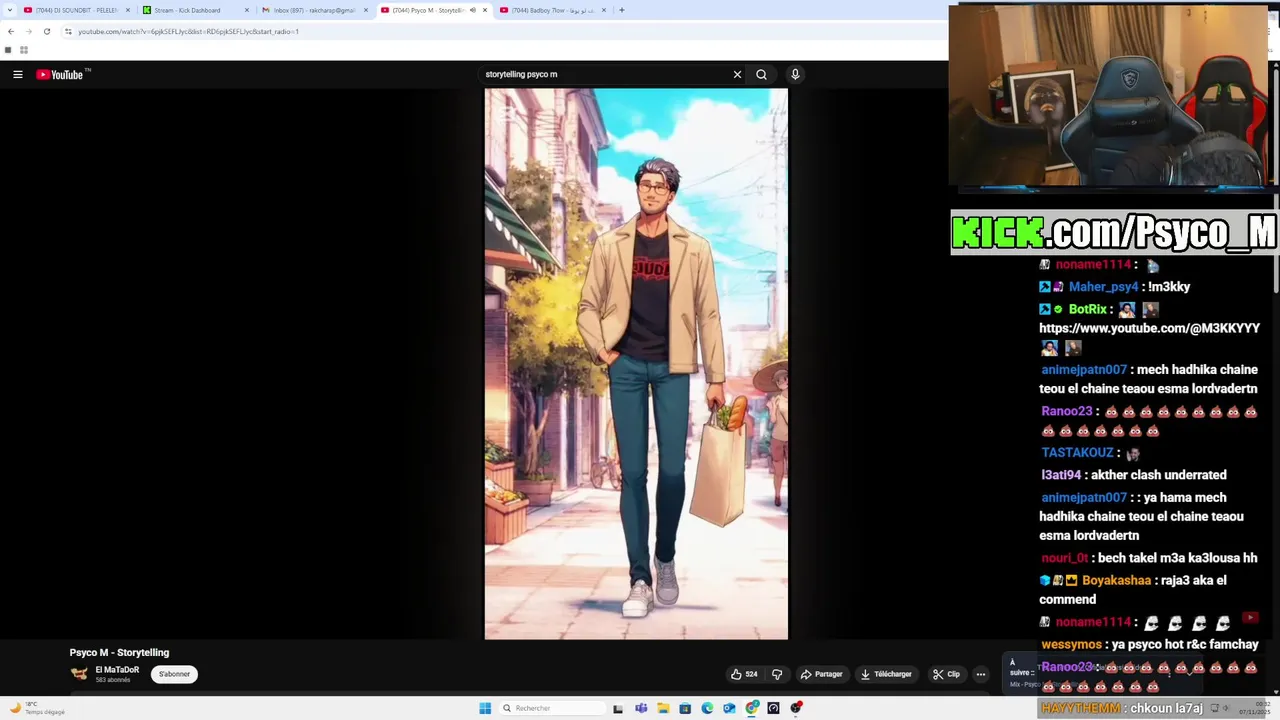This screenshot has width=1280, height=720.
Task: Click the YouTube search magnifier button
Action: pos(761,74)
